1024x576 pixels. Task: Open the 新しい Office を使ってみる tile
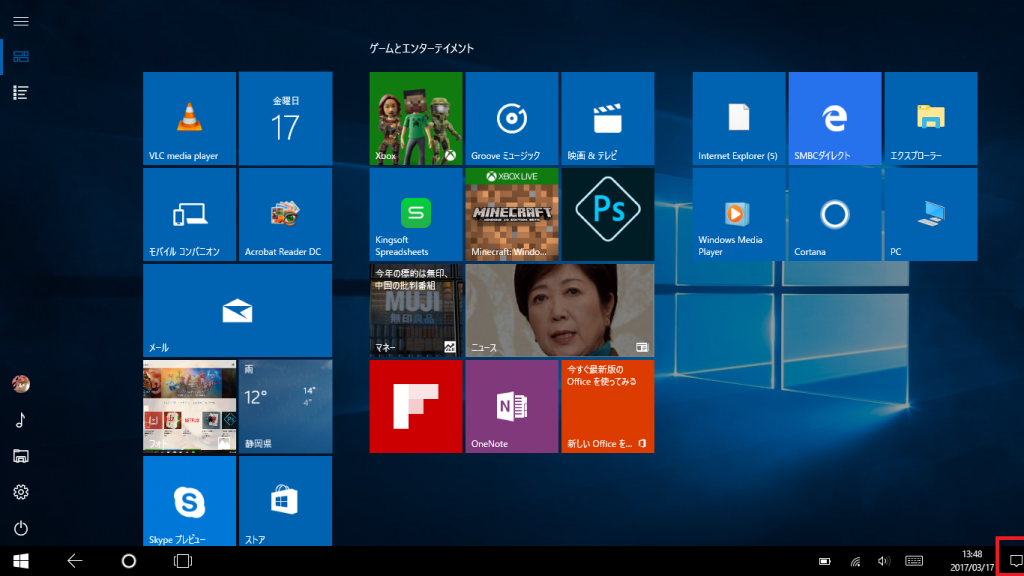coord(608,405)
